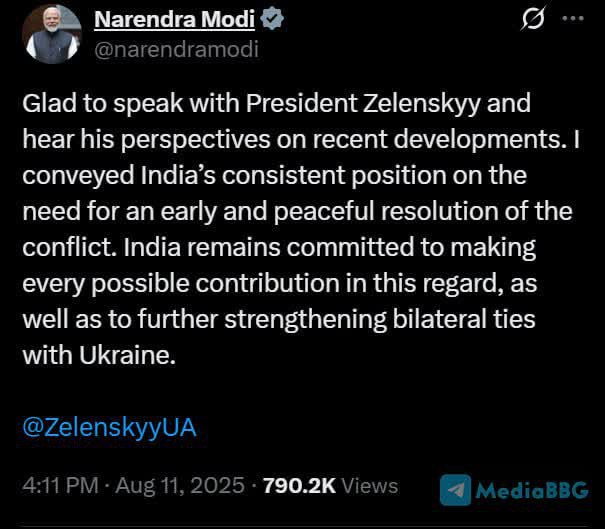
Task: Click the line 'conflict. India remains committed to making'
Action: [x=279, y=248]
